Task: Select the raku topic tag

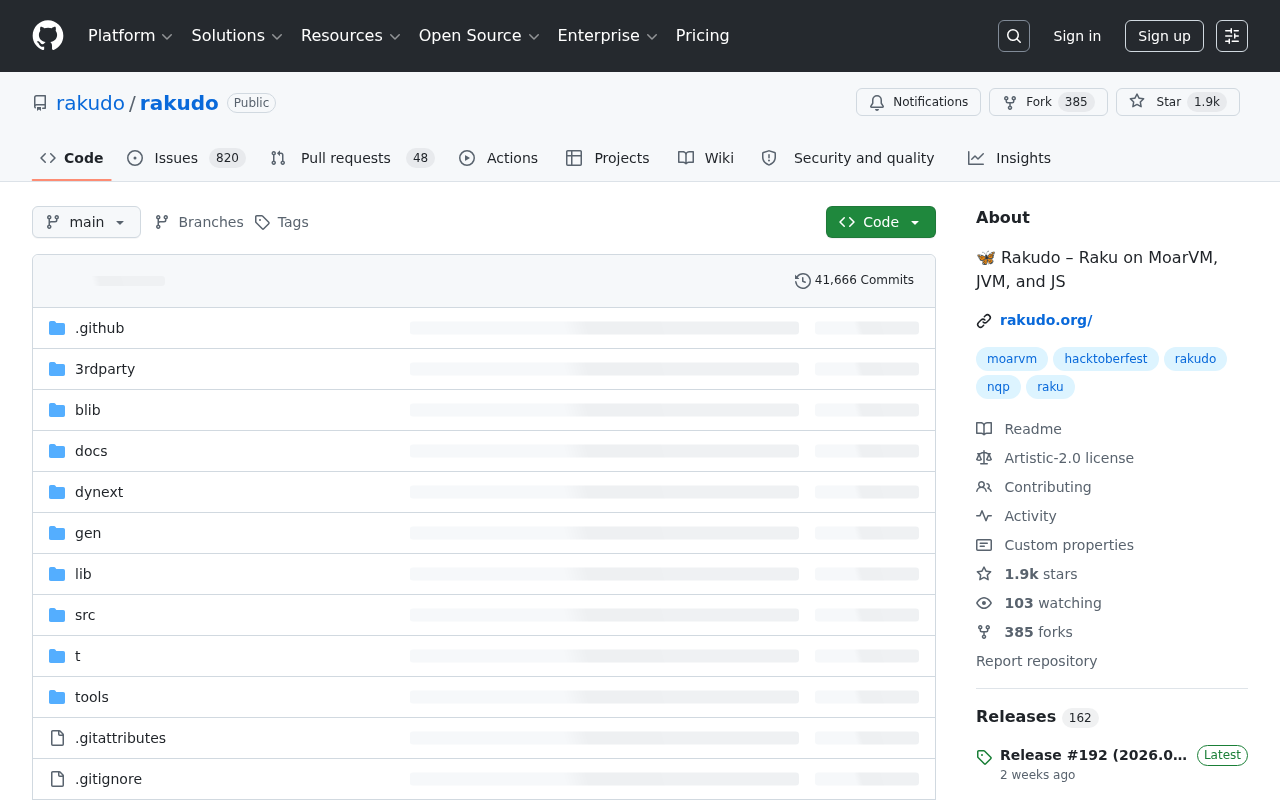Action: [1050, 387]
